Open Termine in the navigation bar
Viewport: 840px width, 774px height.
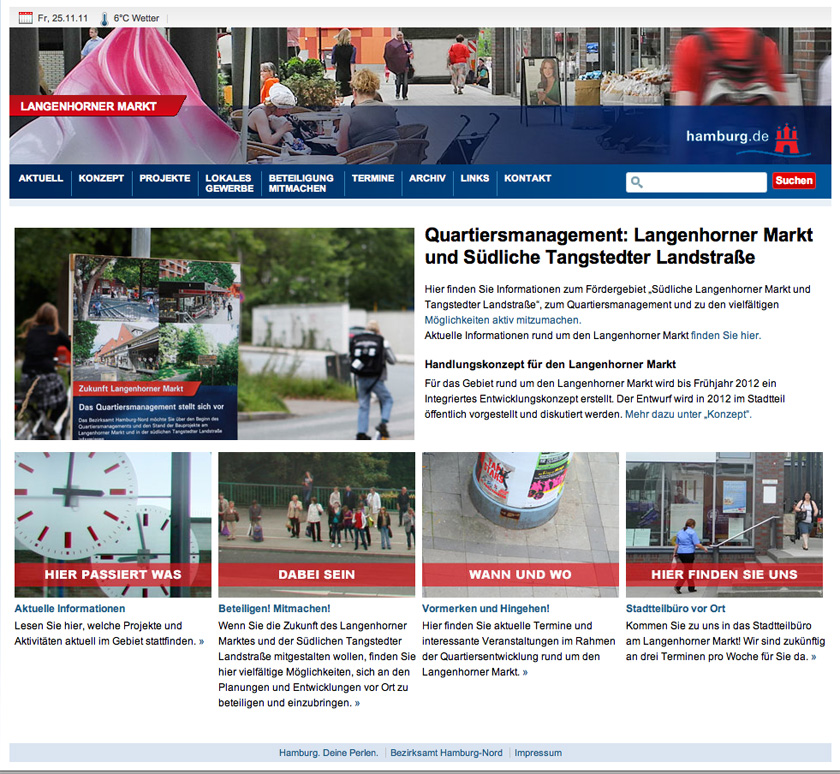pos(373,178)
